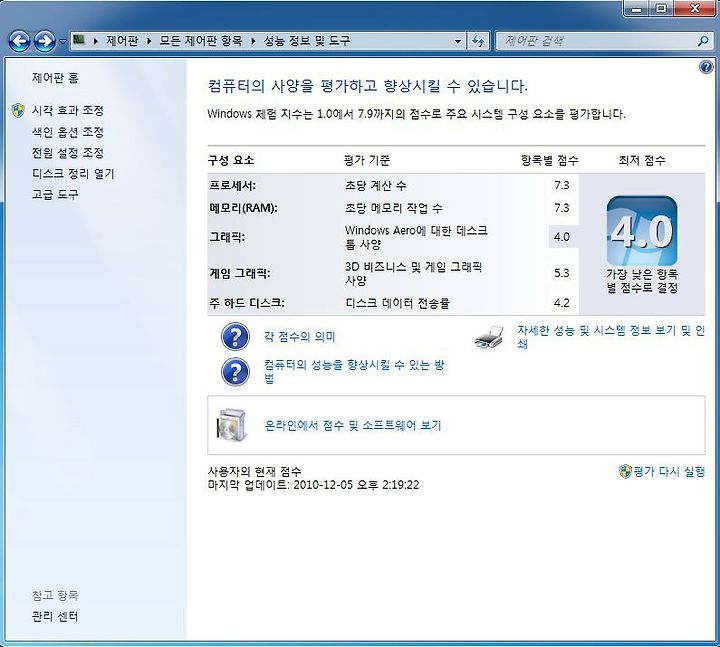Run 평가 다시 실행

coord(669,471)
